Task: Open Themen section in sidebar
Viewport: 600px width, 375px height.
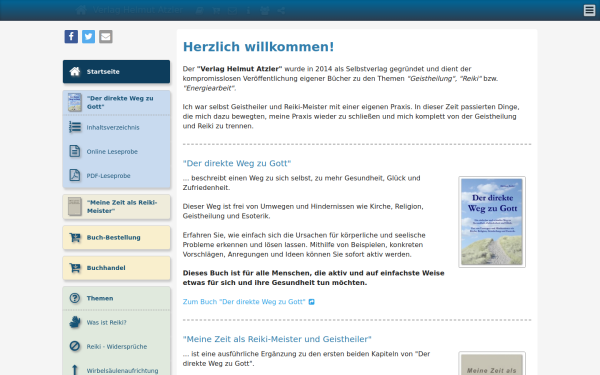Action: pos(116,298)
